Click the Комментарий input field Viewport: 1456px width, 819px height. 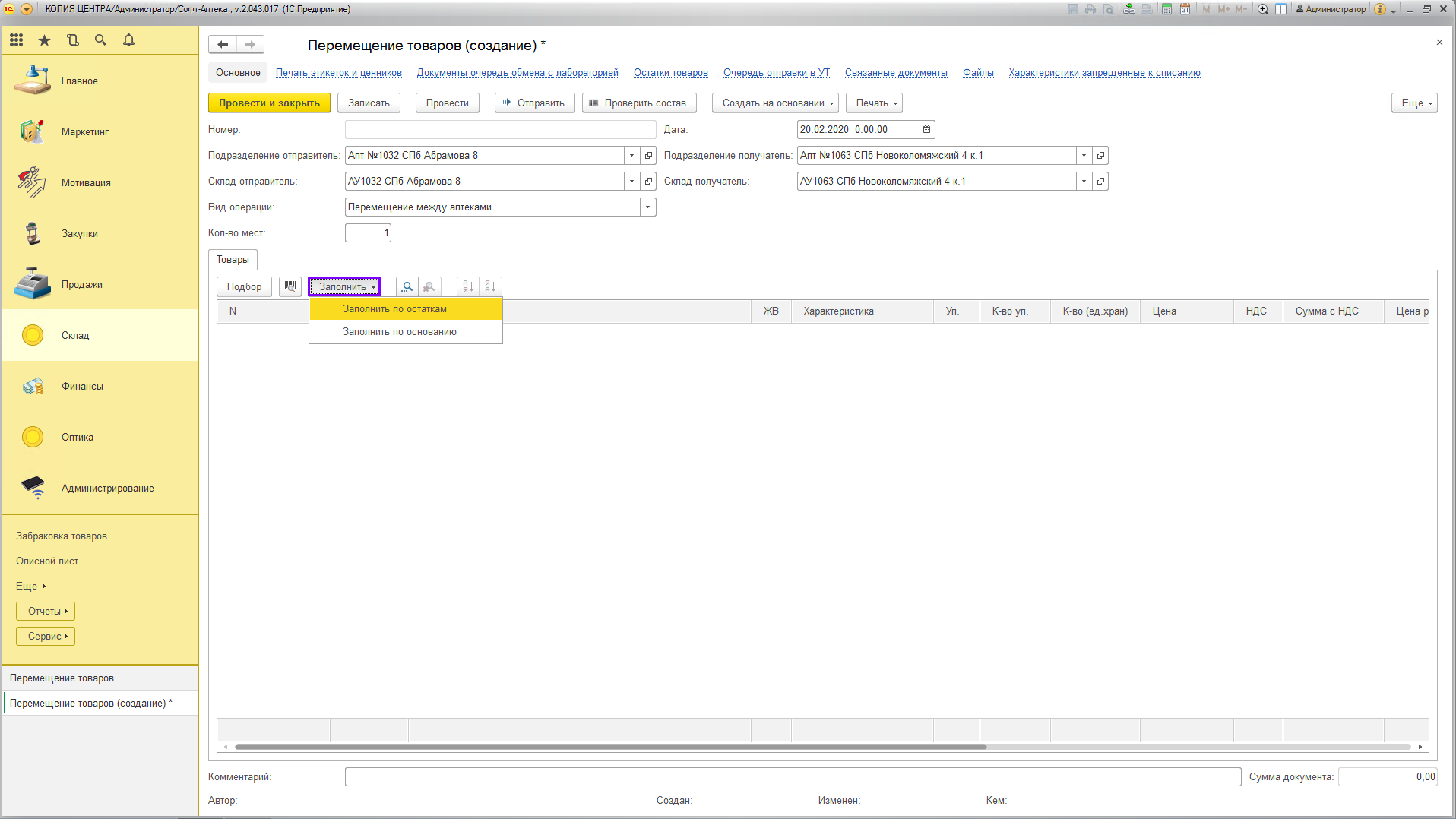point(792,777)
